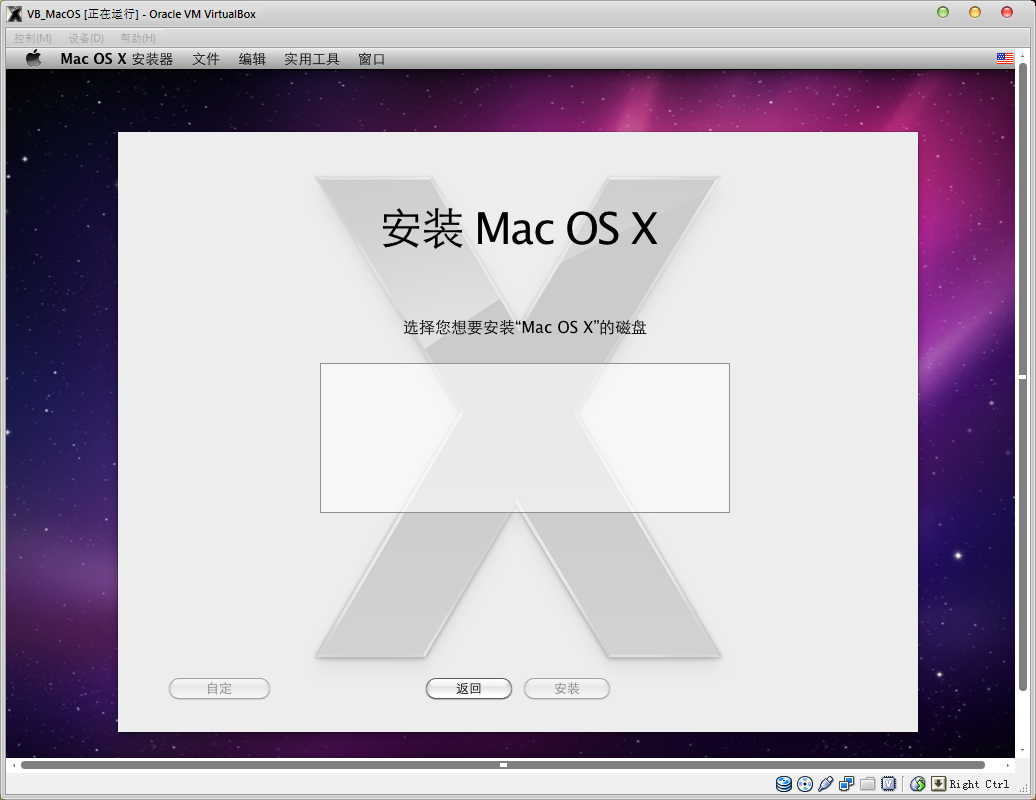
Task: Click the yellow VirtualBox window button
Action: tap(975, 13)
